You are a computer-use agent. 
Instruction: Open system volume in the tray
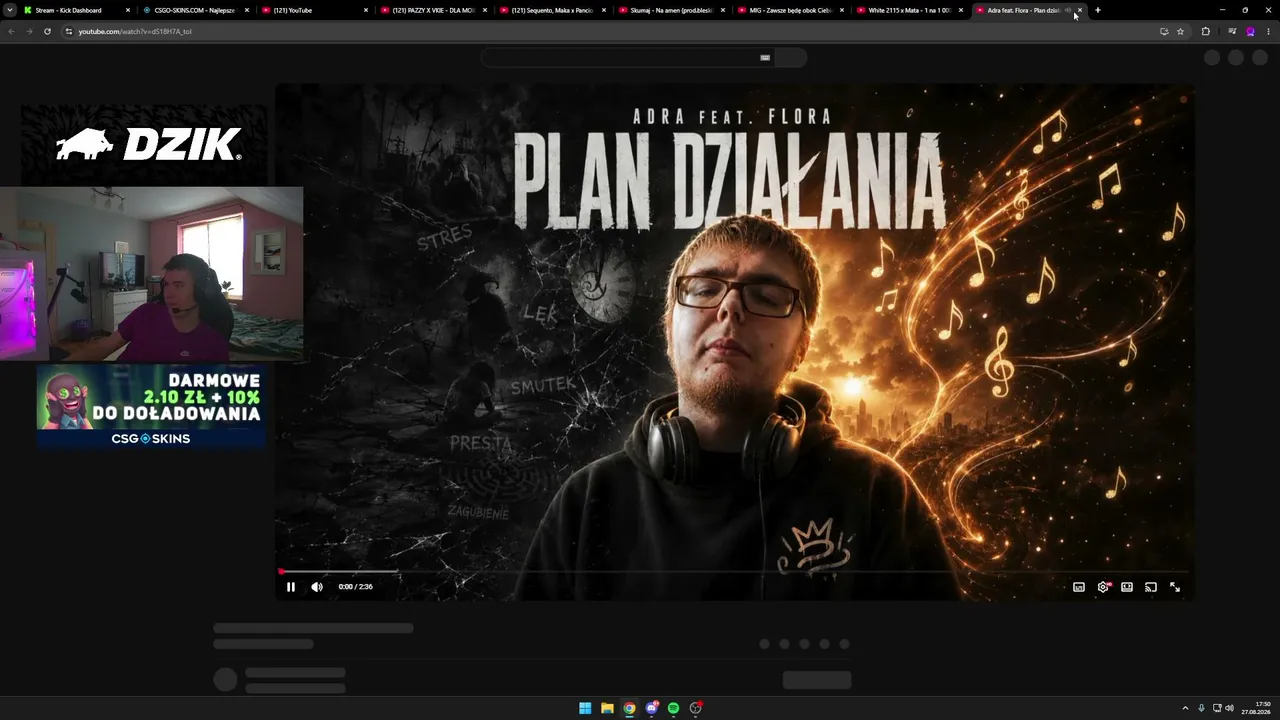1229,708
